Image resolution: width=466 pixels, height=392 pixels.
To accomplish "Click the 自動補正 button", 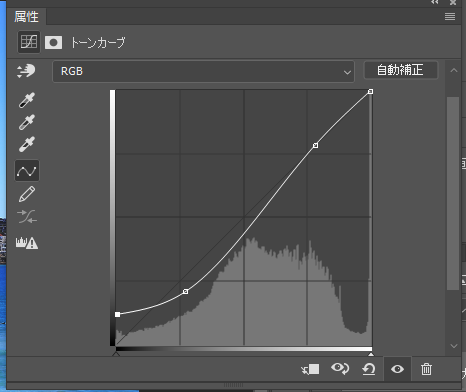I will pyautogui.click(x=400, y=70).
